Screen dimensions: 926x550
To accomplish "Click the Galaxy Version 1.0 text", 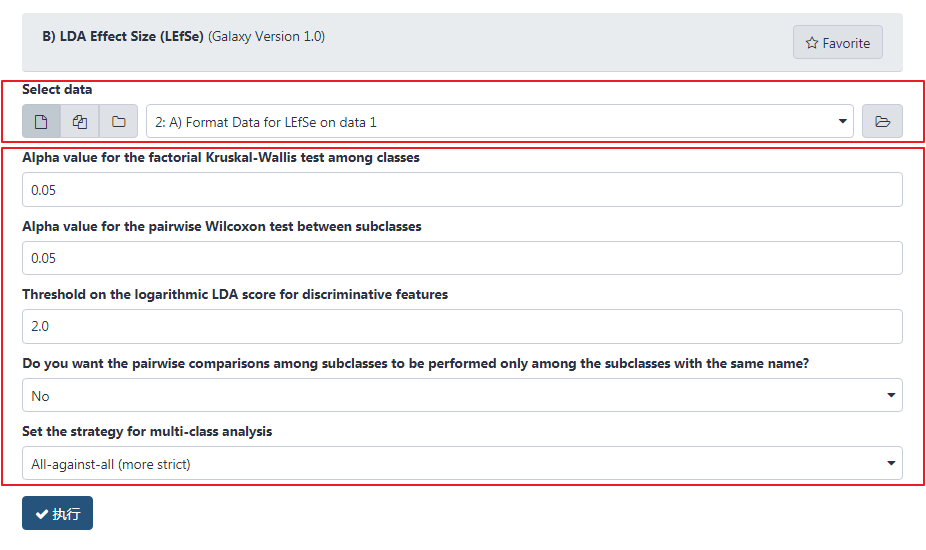I will 266,37.
